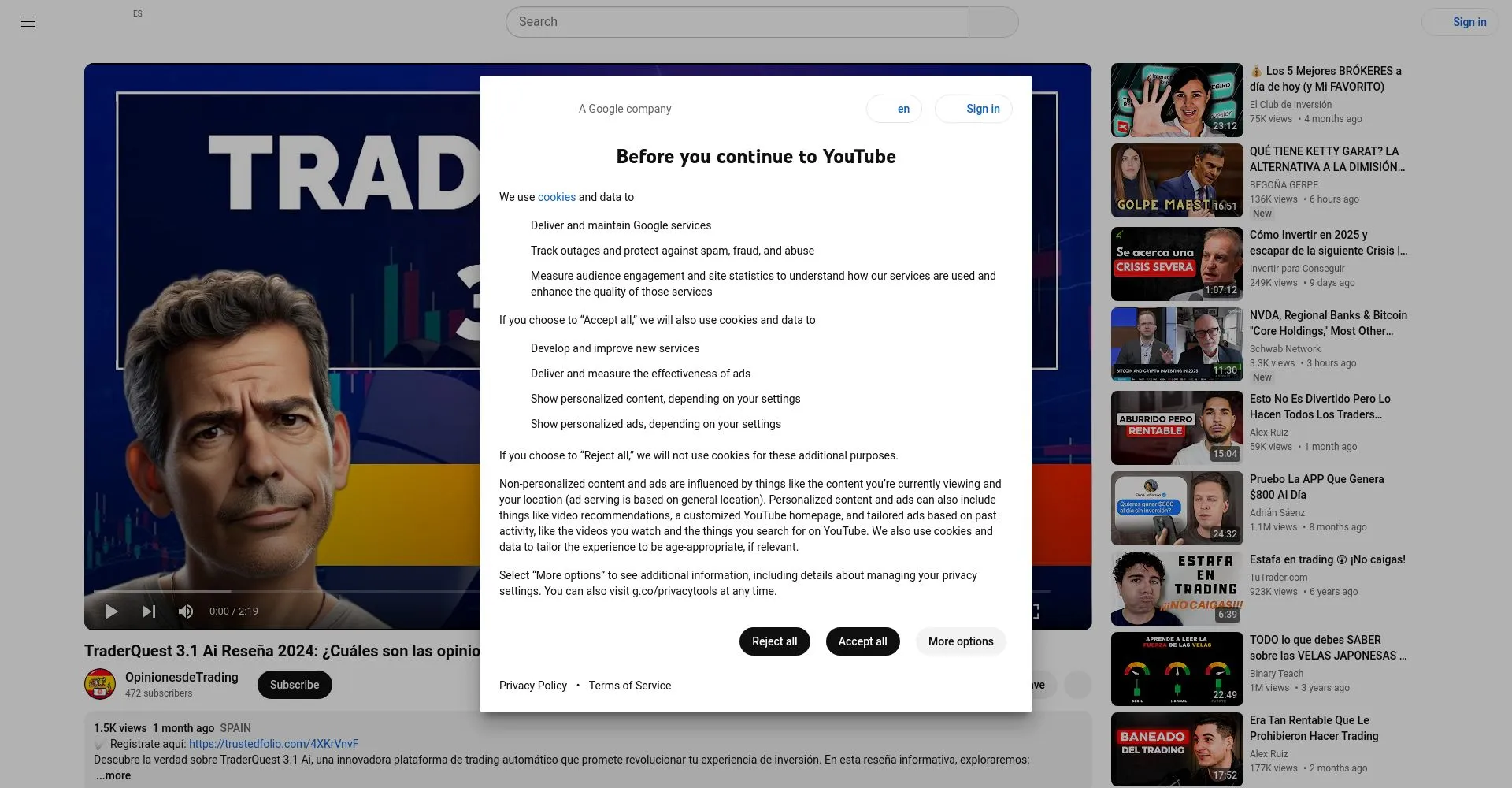Viewport: 1512px width, 788px height.
Task: Click the Binary Teach channel name
Action: coord(1277,674)
